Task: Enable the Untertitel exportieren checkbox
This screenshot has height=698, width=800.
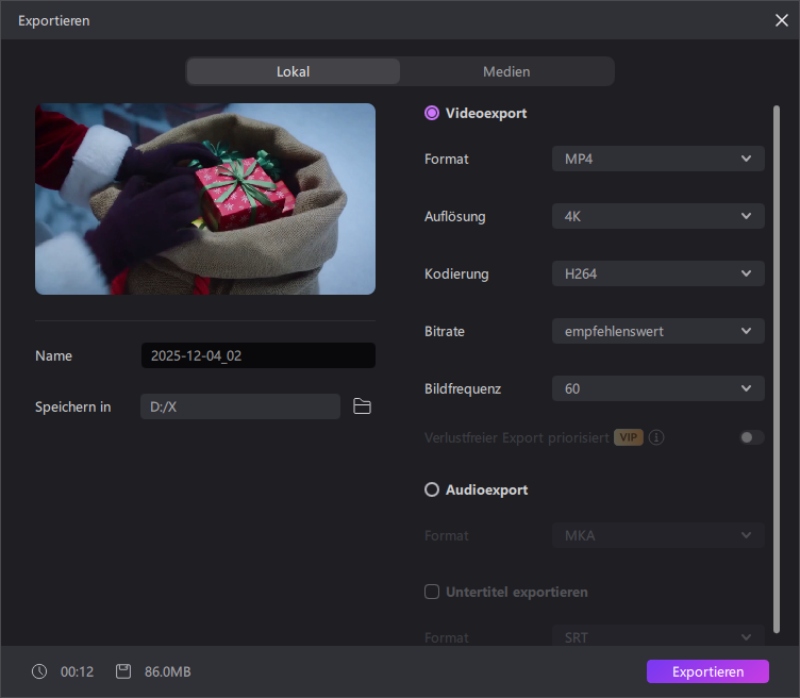Action: click(x=432, y=592)
